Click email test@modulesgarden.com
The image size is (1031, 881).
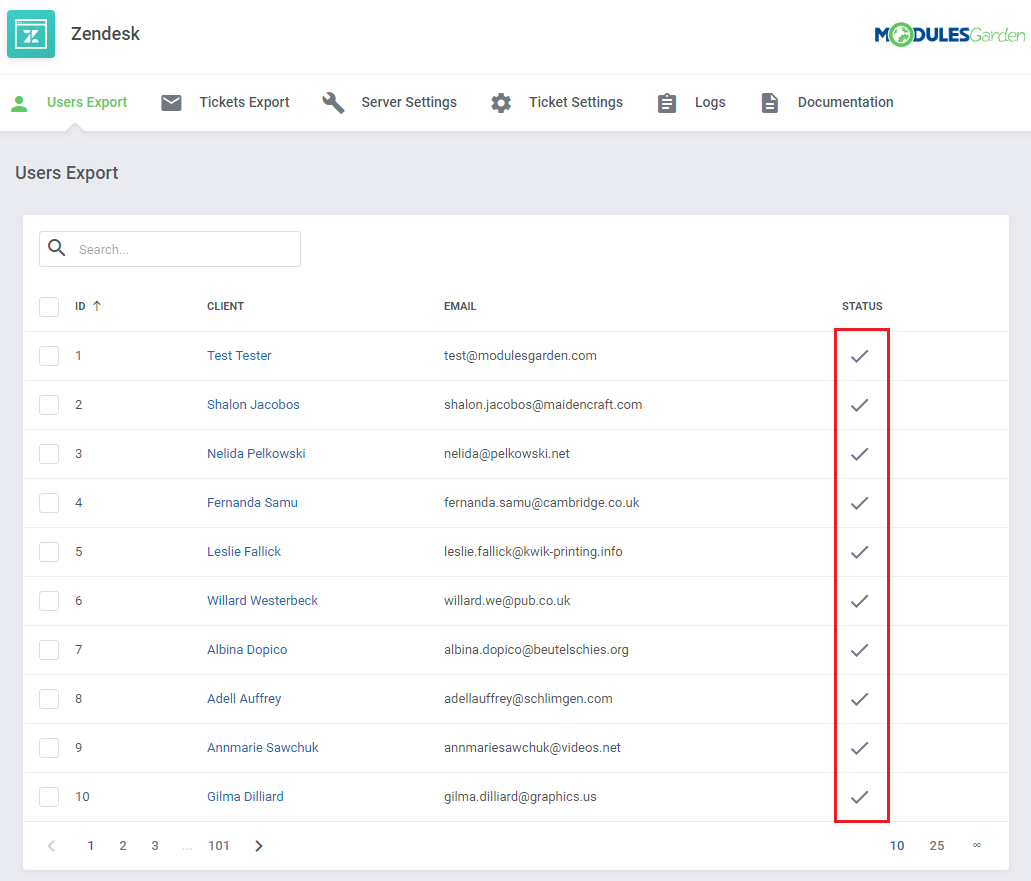[x=520, y=356]
